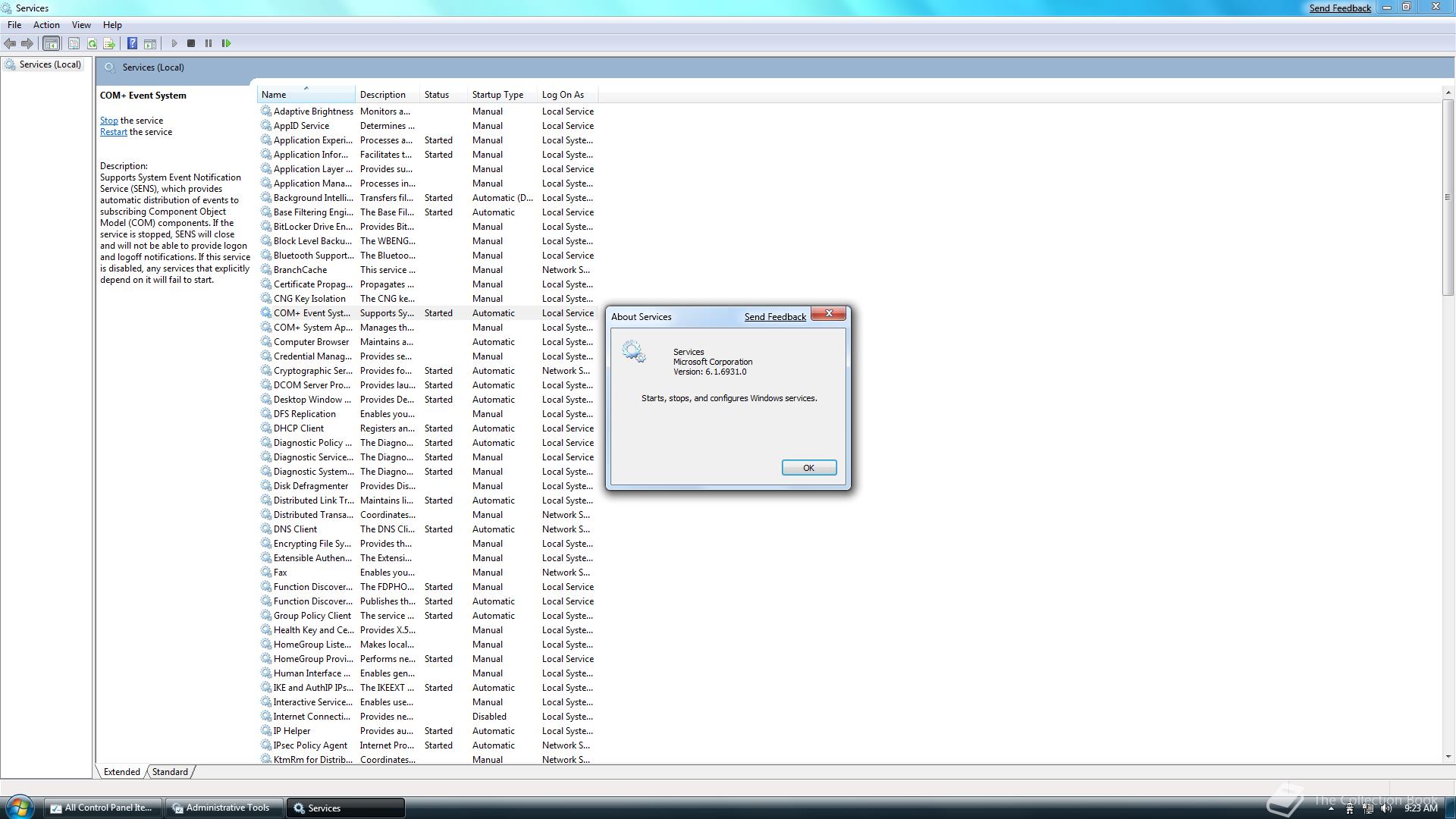Sort by the Log On As column header
This screenshot has height=819, width=1456.
pos(567,95)
